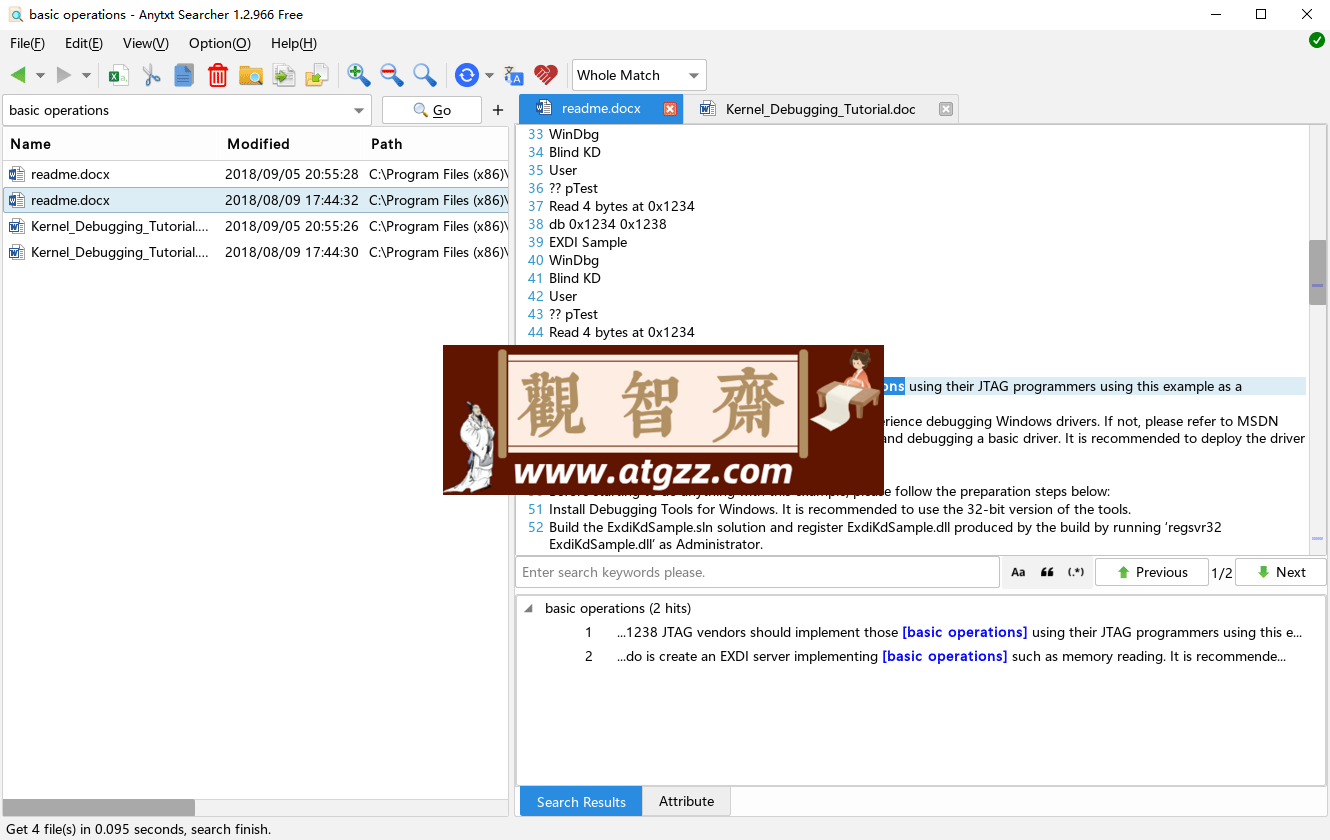Click the in-document search keywords field
Image resolution: width=1330 pixels, height=840 pixels.
758,572
